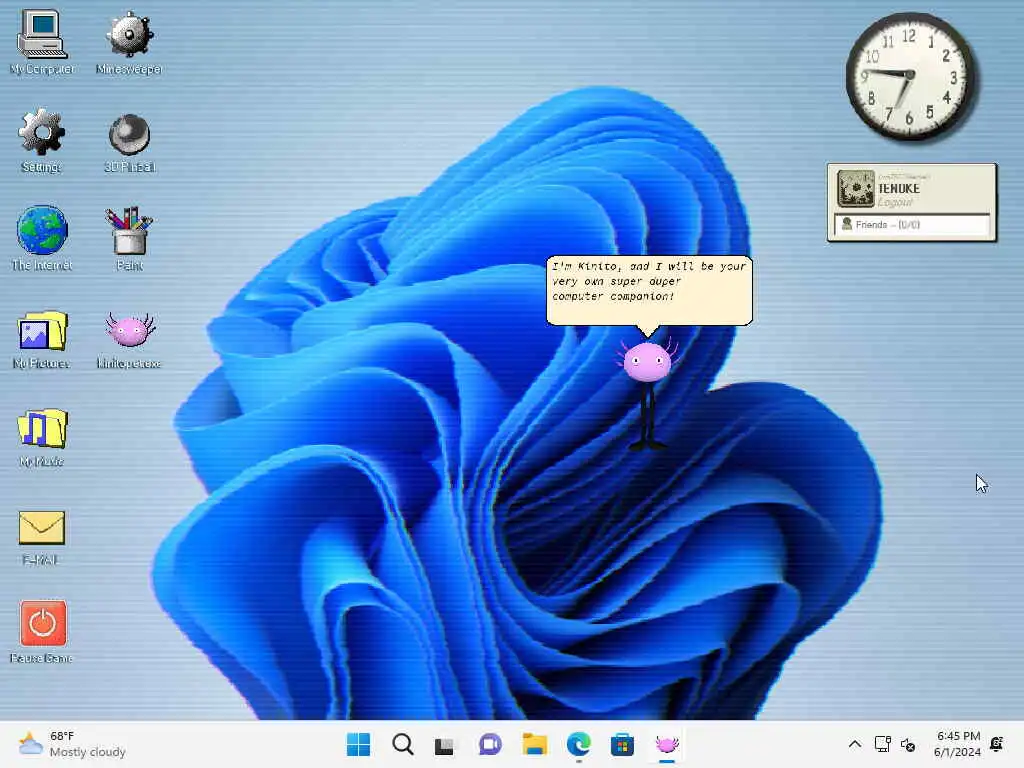The image size is (1024, 768).
Task: Click the network status tray icon
Action: [882, 744]
